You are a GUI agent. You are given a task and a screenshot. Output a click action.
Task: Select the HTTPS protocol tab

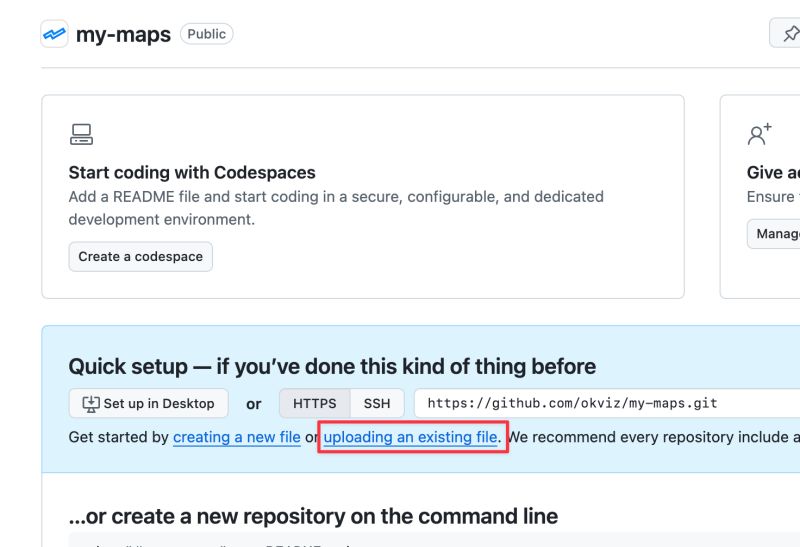click(314, 404)
